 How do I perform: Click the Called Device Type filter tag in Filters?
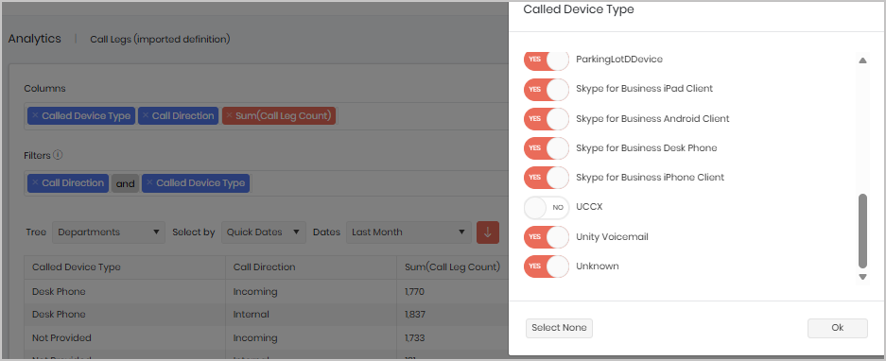click(196, 183)
